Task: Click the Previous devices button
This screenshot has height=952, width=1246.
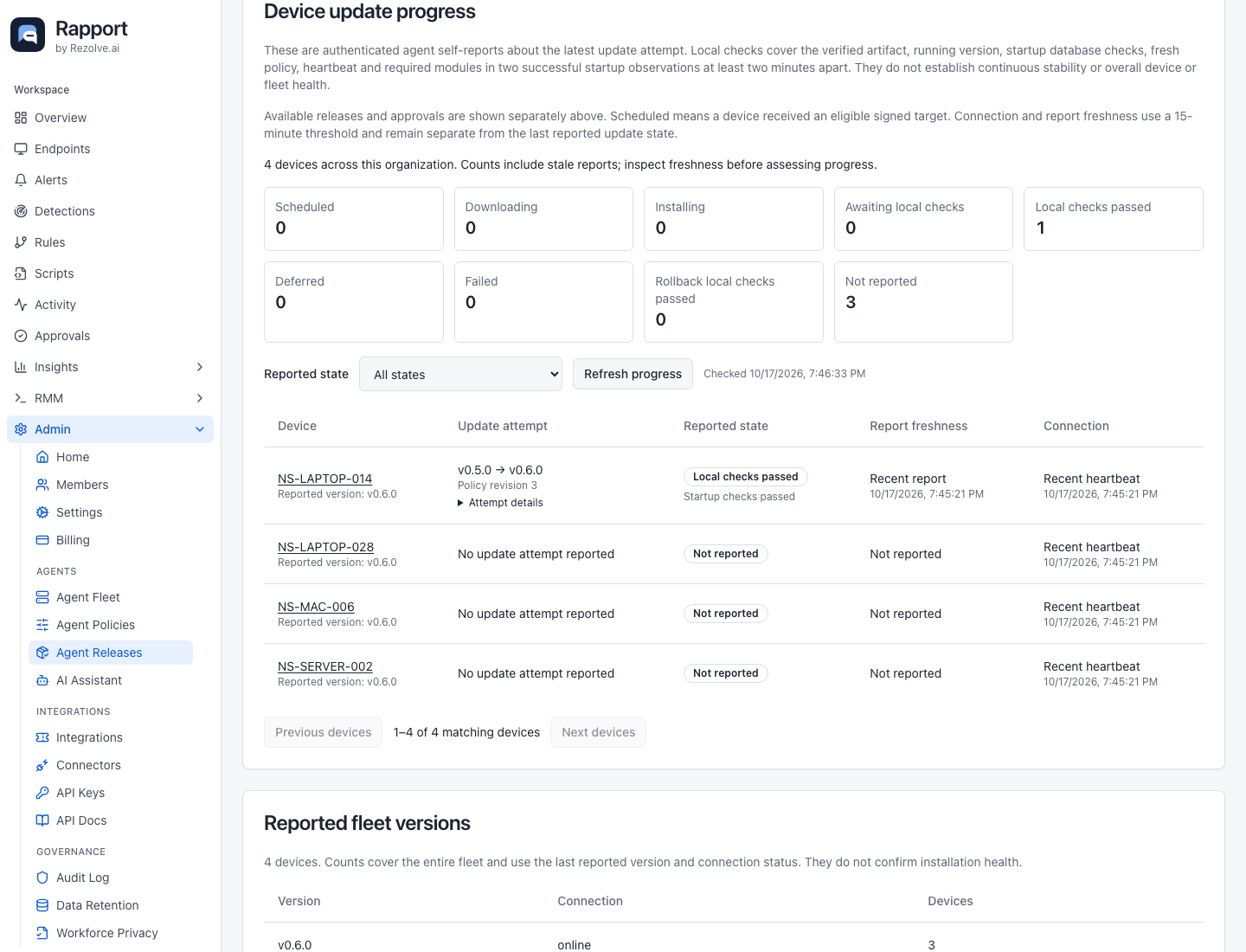Action: 323,732
